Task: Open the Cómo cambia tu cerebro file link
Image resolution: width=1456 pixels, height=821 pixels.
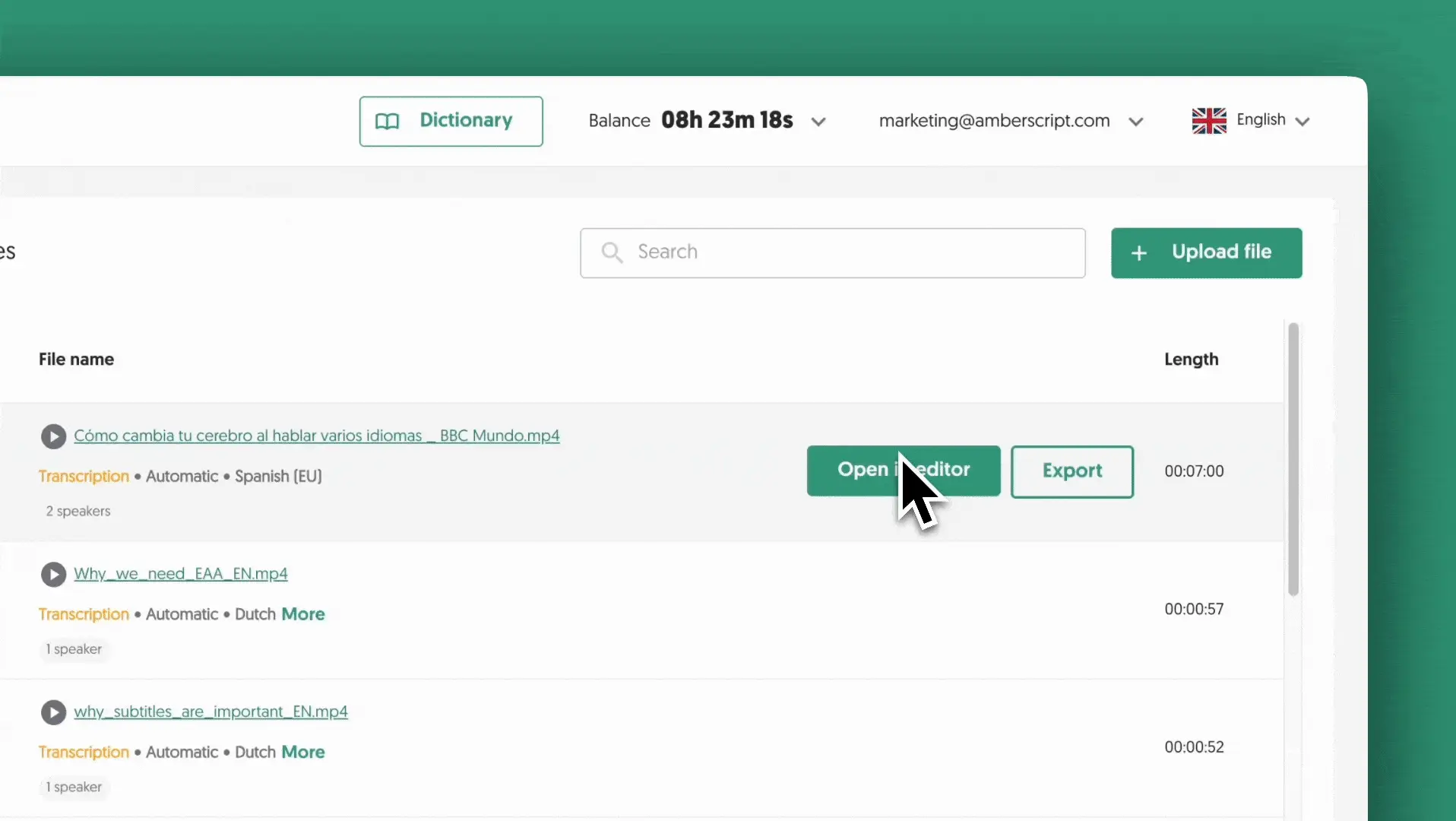Action: pos(316,436)
